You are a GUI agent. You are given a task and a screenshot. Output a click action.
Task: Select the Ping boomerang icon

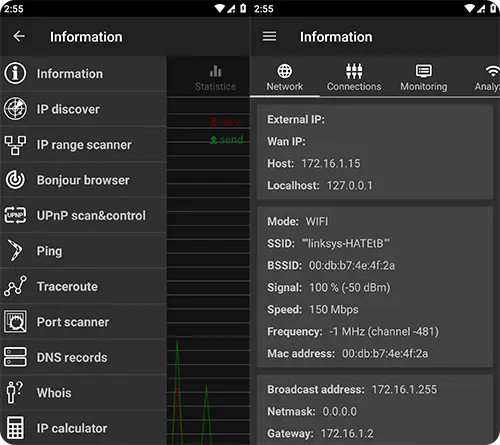[15, 251]
